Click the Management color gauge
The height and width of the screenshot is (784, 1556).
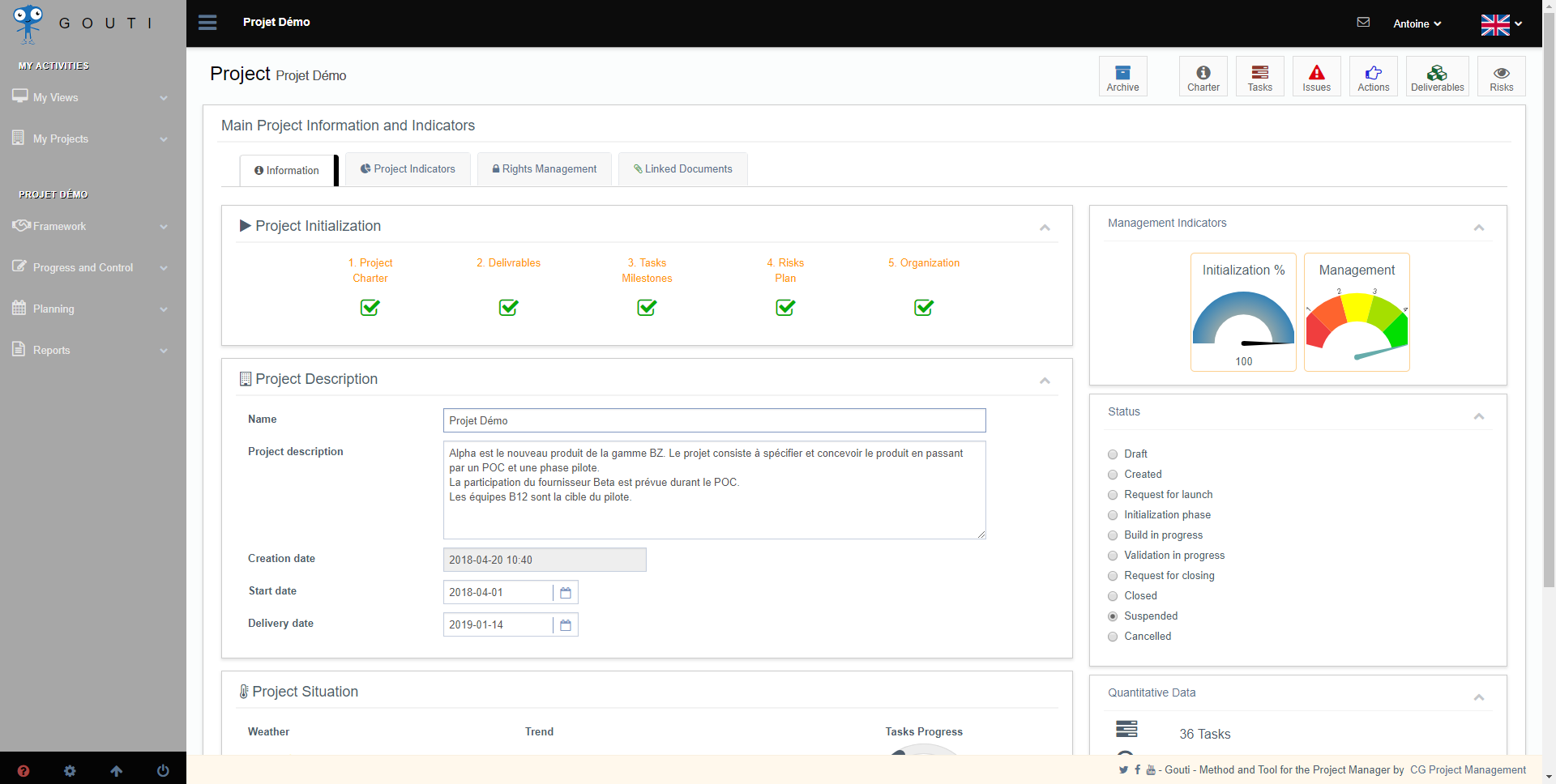click(x=1357, y=313)
